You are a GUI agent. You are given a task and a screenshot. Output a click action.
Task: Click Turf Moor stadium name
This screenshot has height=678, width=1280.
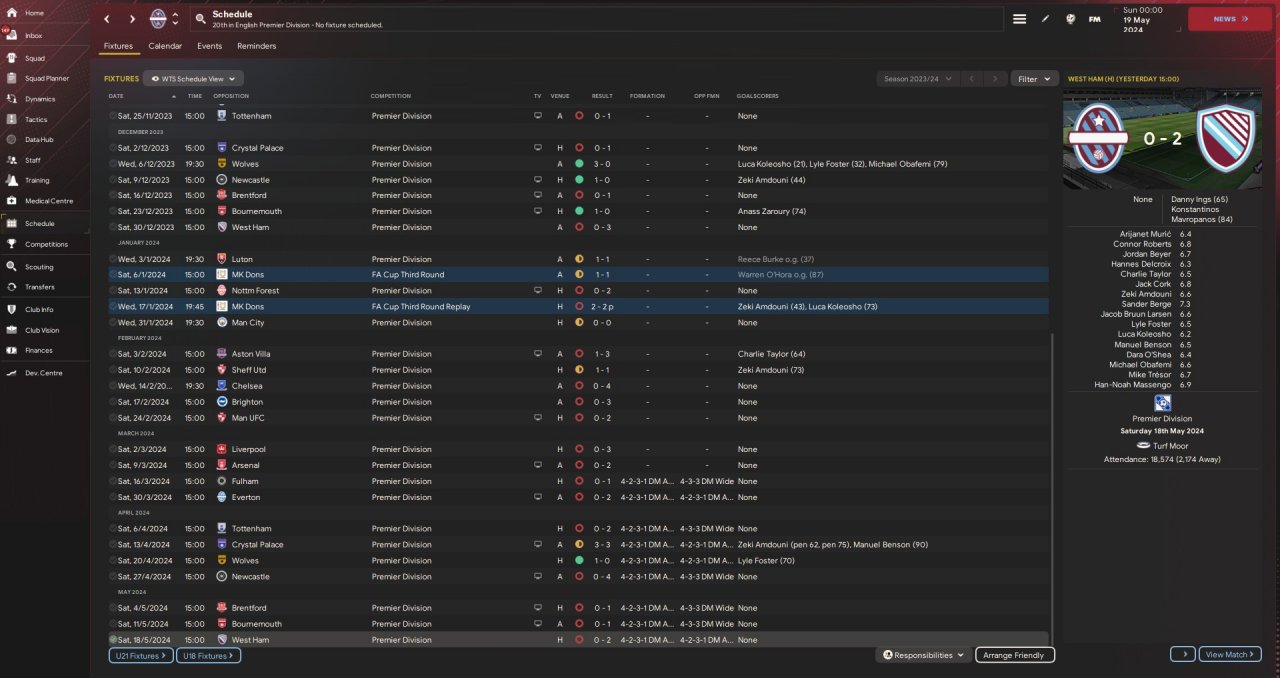[x=1171, y=445]
